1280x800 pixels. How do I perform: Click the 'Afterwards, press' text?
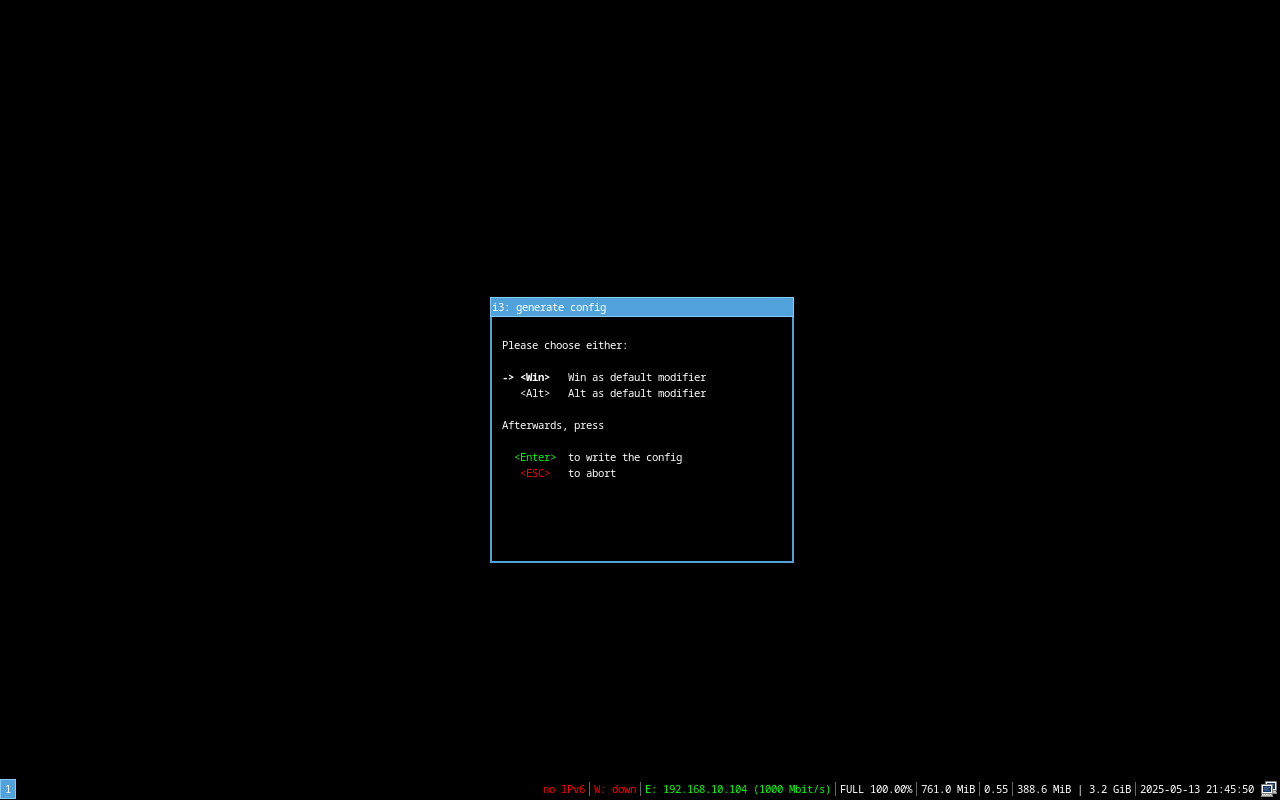point(553,426)
